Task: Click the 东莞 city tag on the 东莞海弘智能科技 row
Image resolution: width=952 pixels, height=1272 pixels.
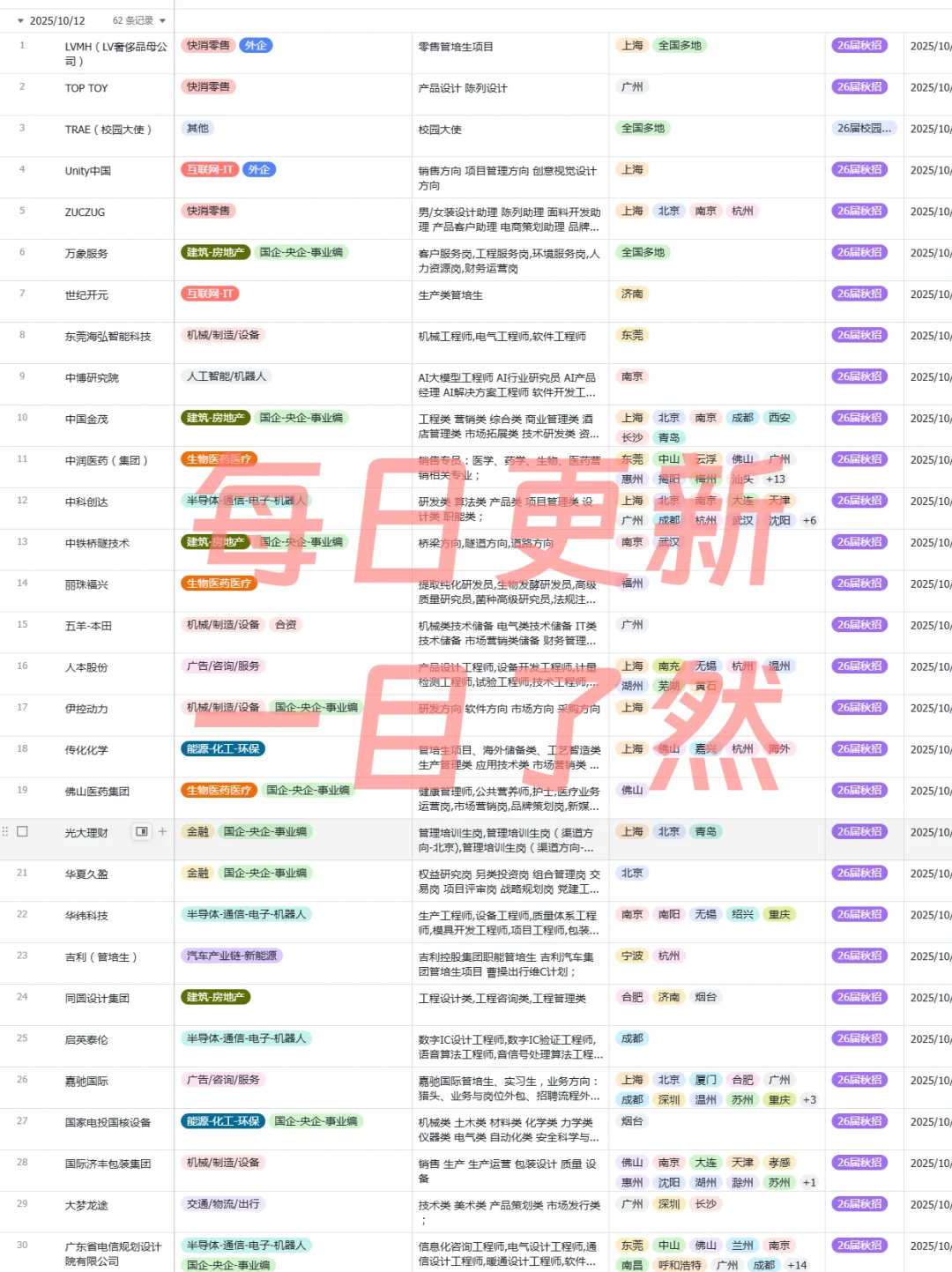Action: click(x=632, y=335)
